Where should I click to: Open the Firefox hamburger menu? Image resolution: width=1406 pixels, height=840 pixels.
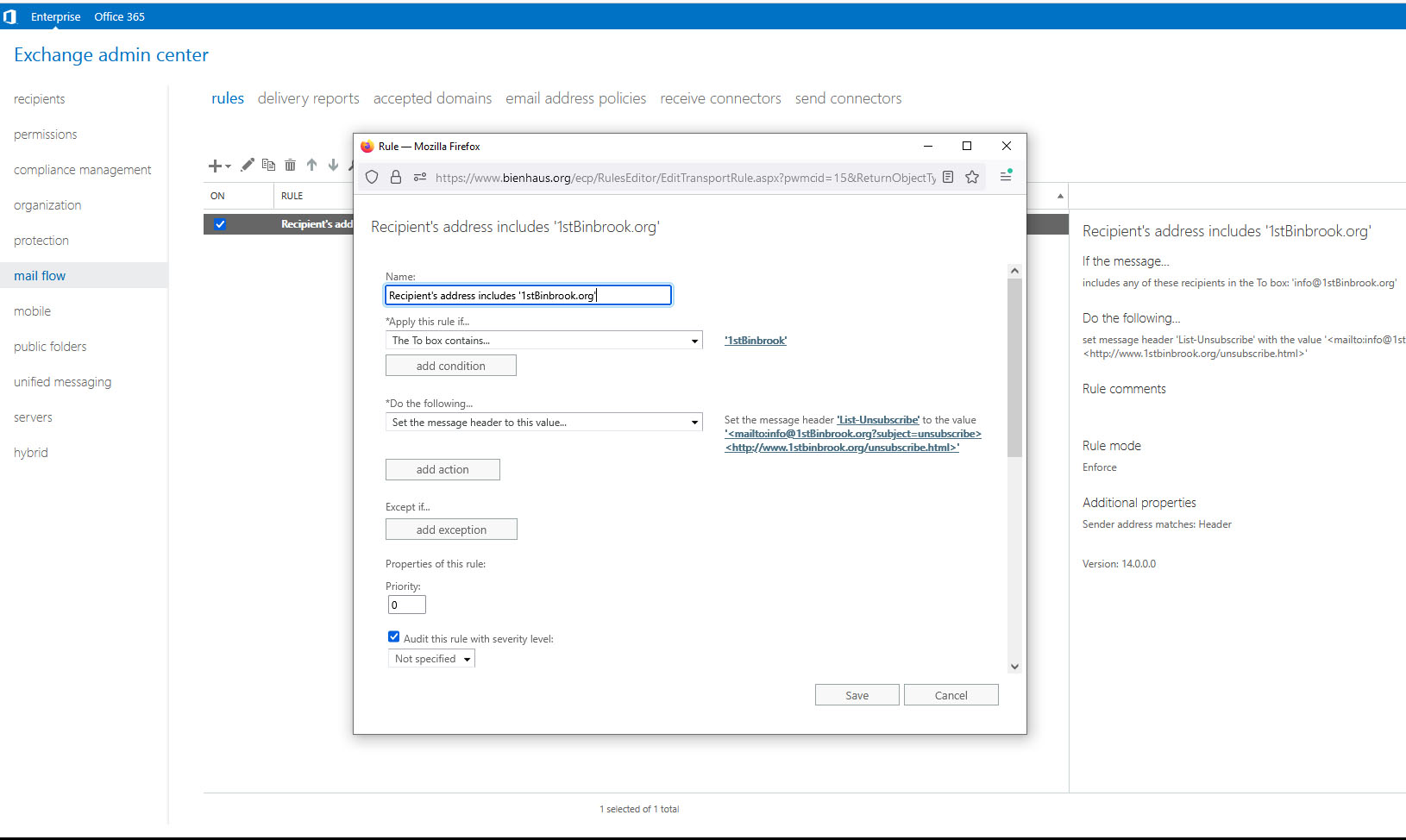1006,176
